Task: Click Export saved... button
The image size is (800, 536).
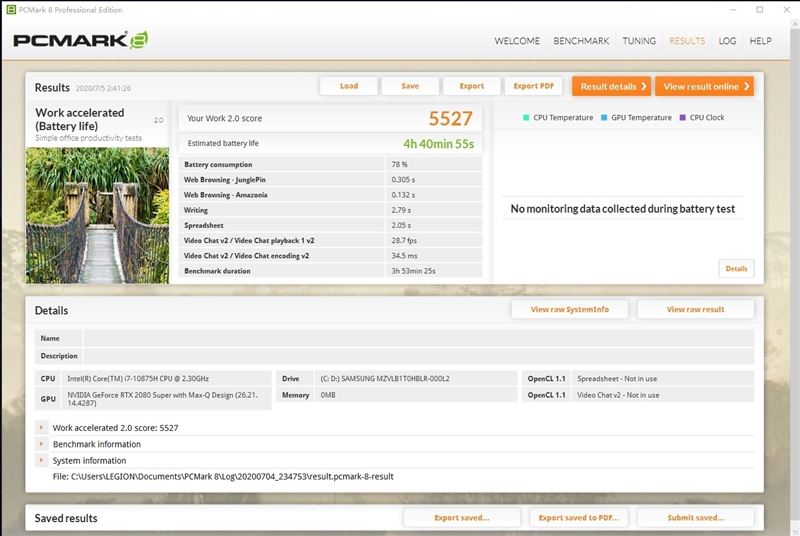Action: [x=462, y=518]
